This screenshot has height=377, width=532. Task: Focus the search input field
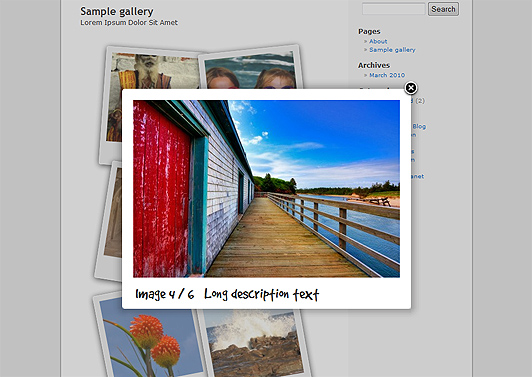pos(394,9)
